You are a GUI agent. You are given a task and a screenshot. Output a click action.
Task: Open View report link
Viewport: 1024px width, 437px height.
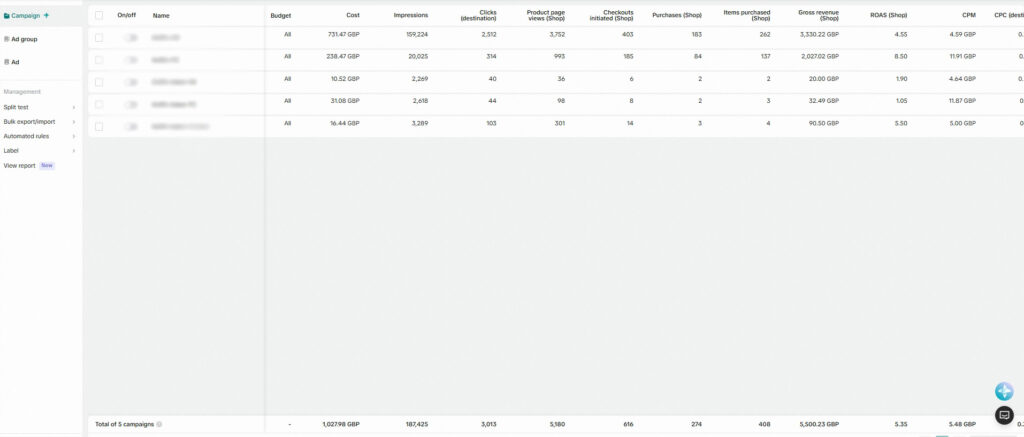tap(19, 166)
